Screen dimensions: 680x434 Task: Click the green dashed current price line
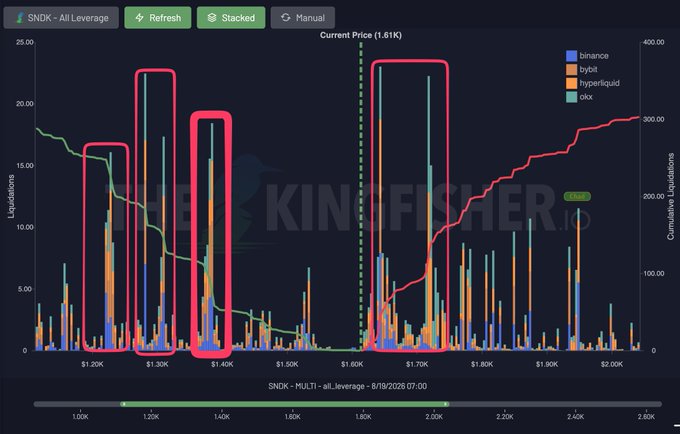pos(361,195)
